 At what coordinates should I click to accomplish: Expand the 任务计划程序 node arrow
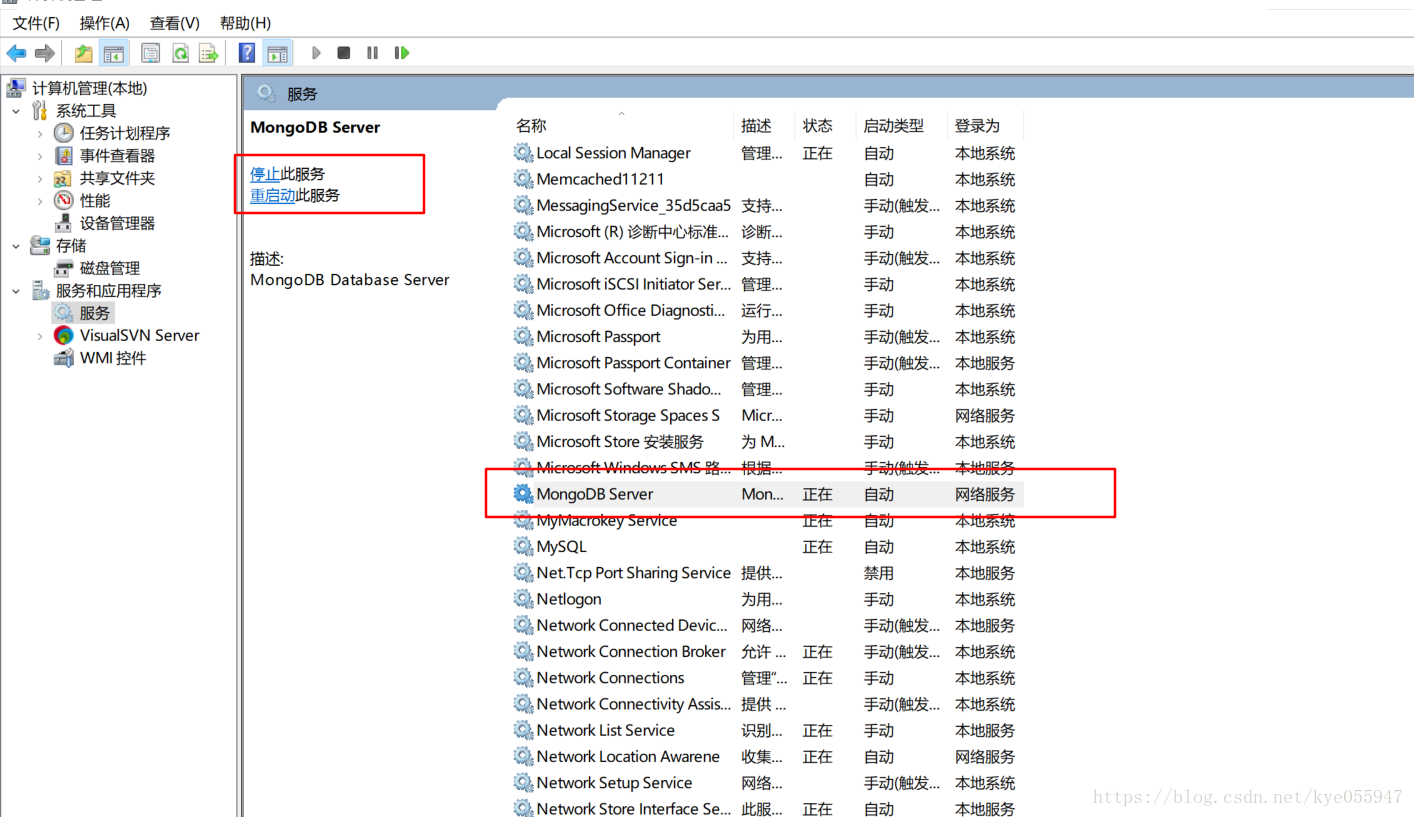point(40,133)
